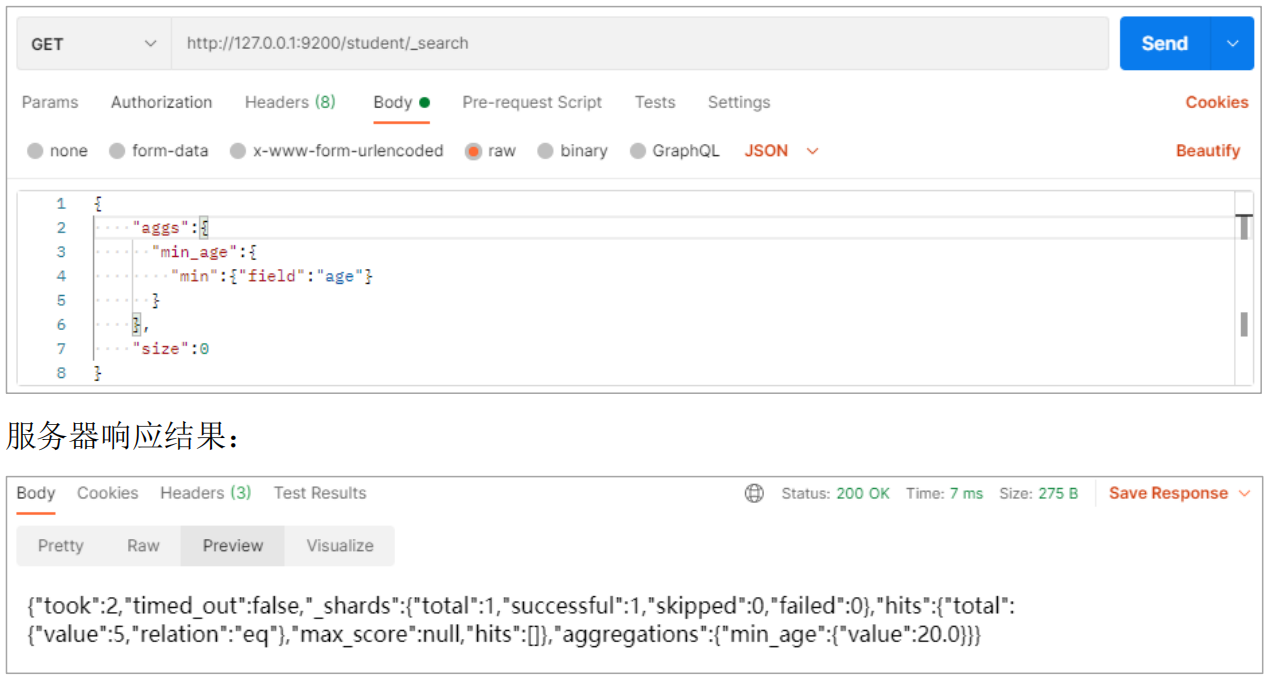Switch response view to Pretty

(61, 546)
